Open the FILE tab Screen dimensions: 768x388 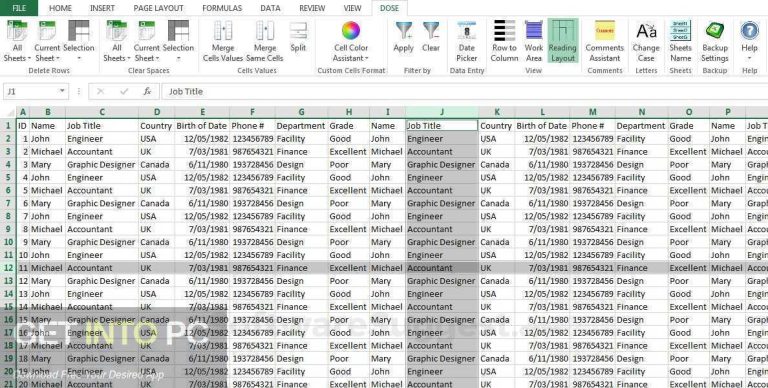coord(19,8)
